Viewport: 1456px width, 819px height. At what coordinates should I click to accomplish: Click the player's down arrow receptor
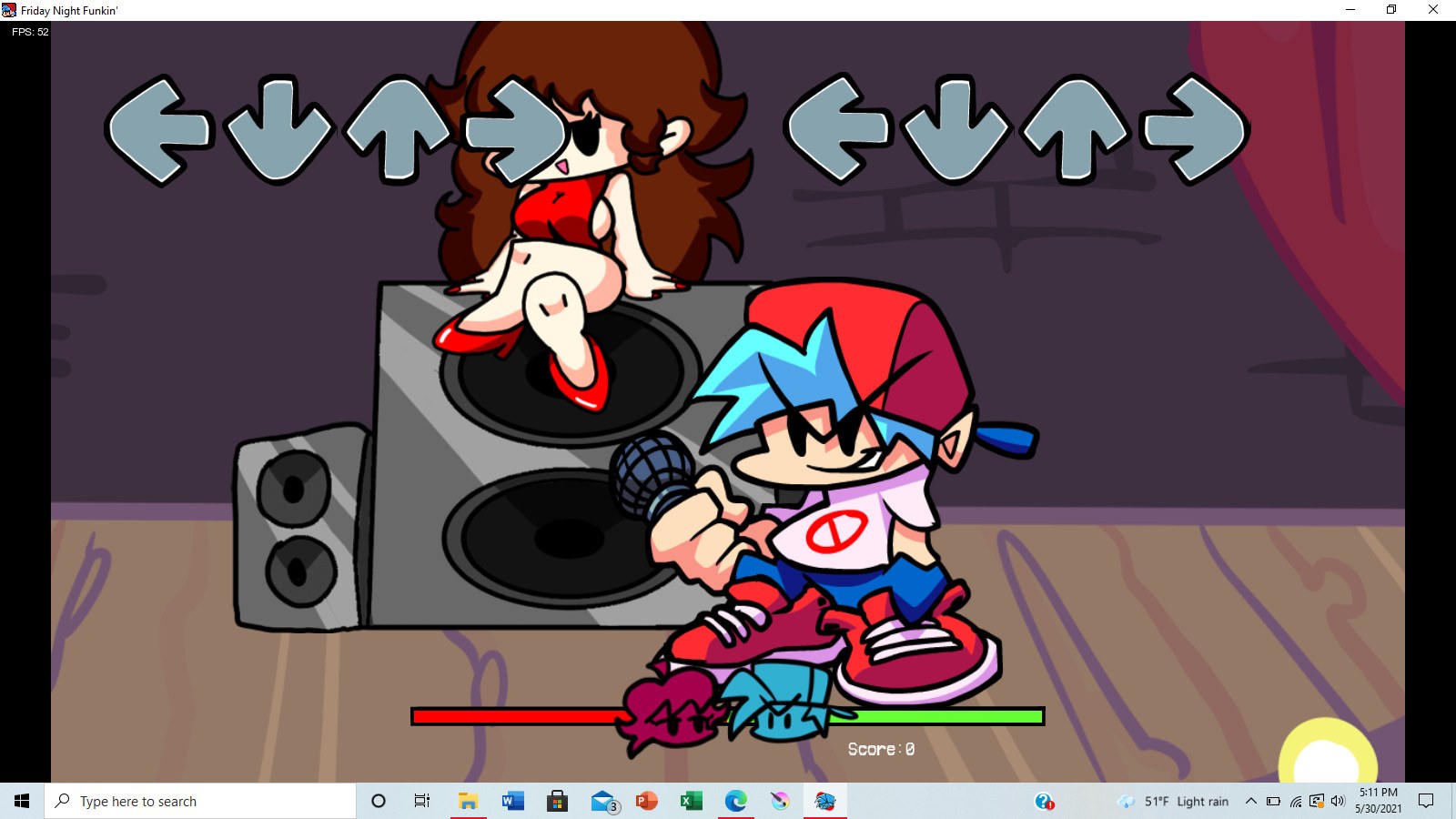coord(956,130)
